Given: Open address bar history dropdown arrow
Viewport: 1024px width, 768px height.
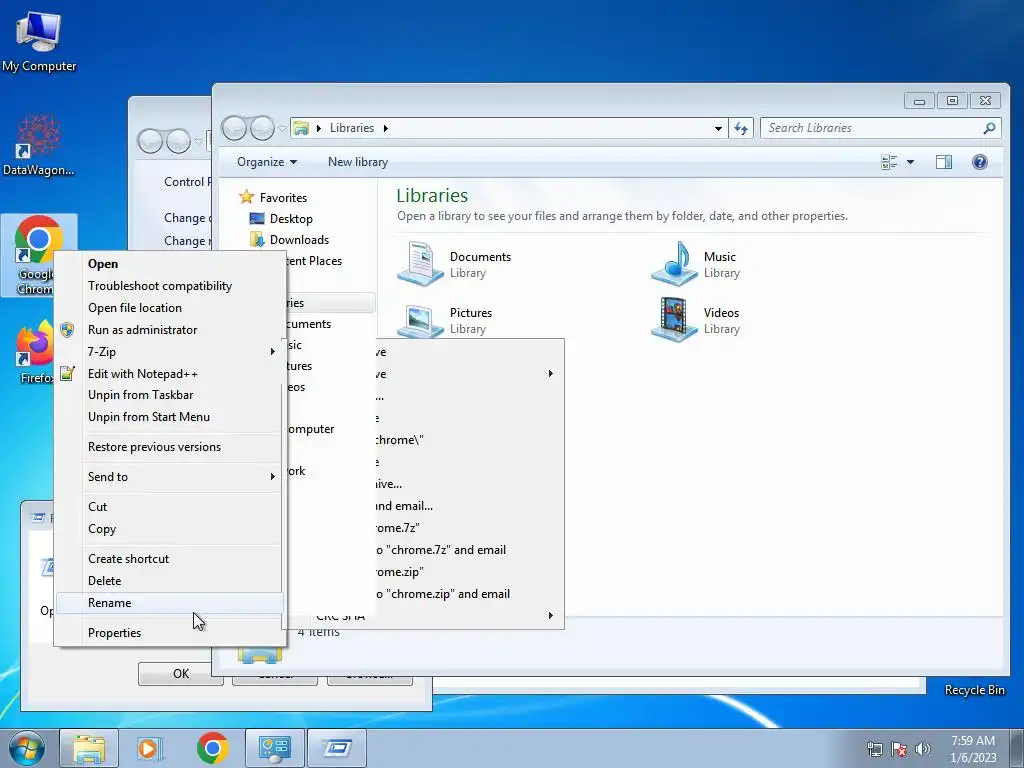Looking at the screenshot, I should coord(718,128).
